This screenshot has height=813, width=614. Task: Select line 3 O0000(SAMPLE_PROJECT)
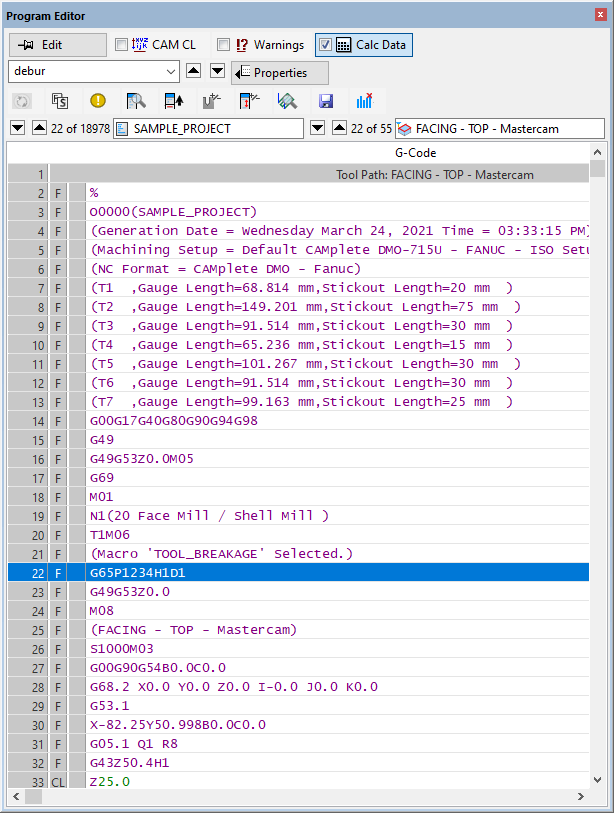pyautogui.click(x=298, y=212)
